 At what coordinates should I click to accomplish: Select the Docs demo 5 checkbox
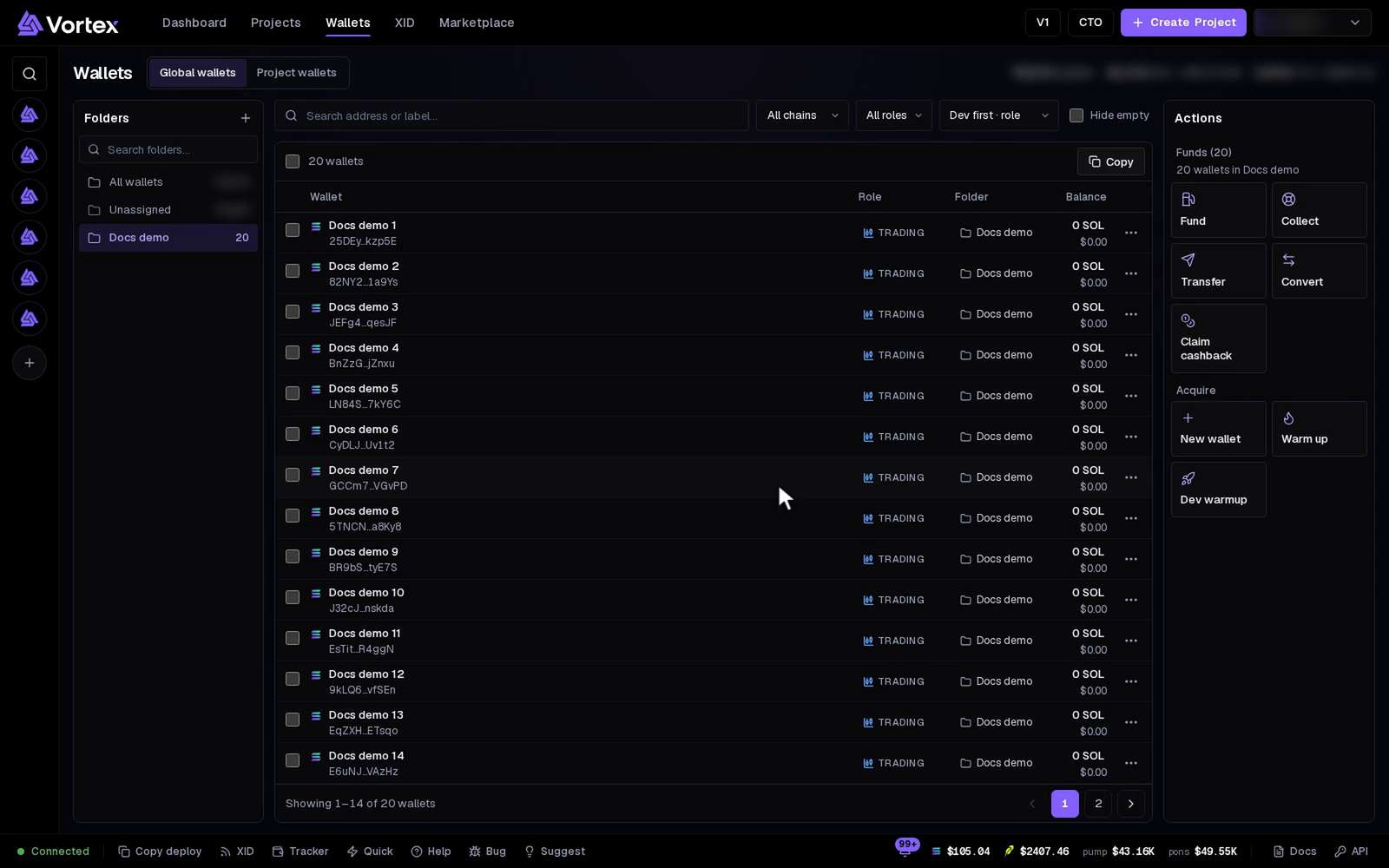(293, 393)
